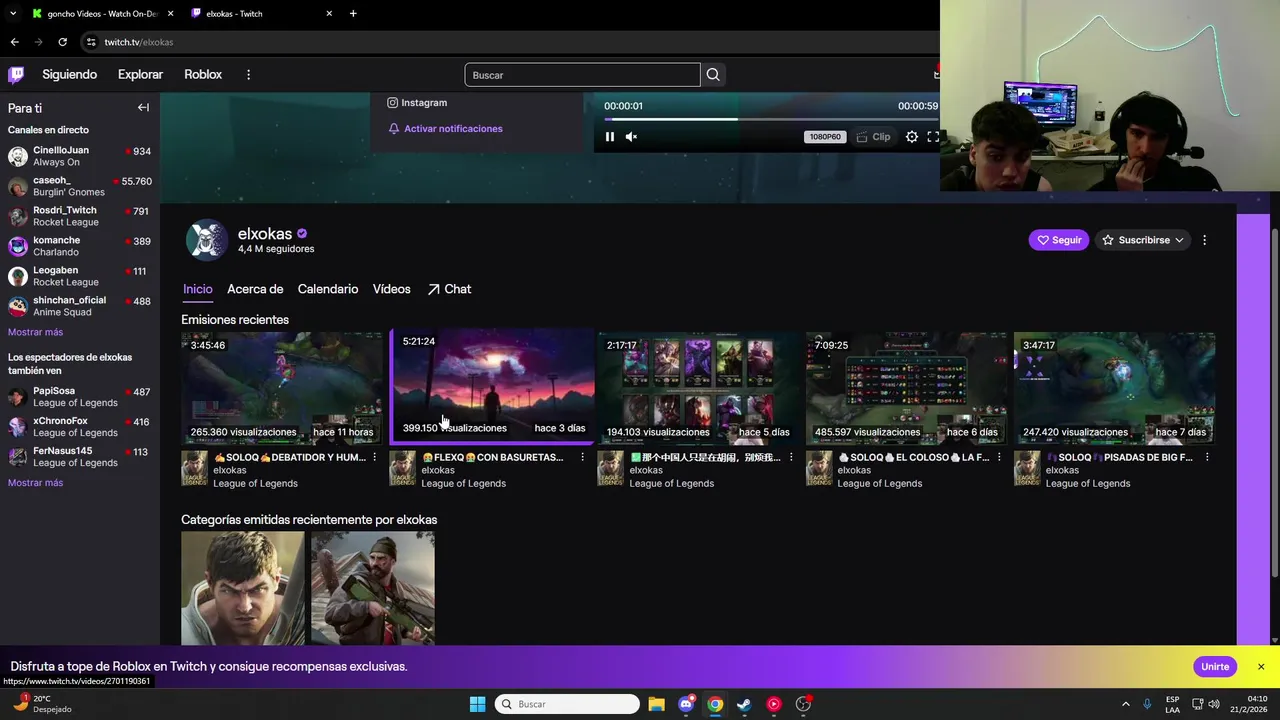Open options for PISADAS DE BIG video

1207,457
